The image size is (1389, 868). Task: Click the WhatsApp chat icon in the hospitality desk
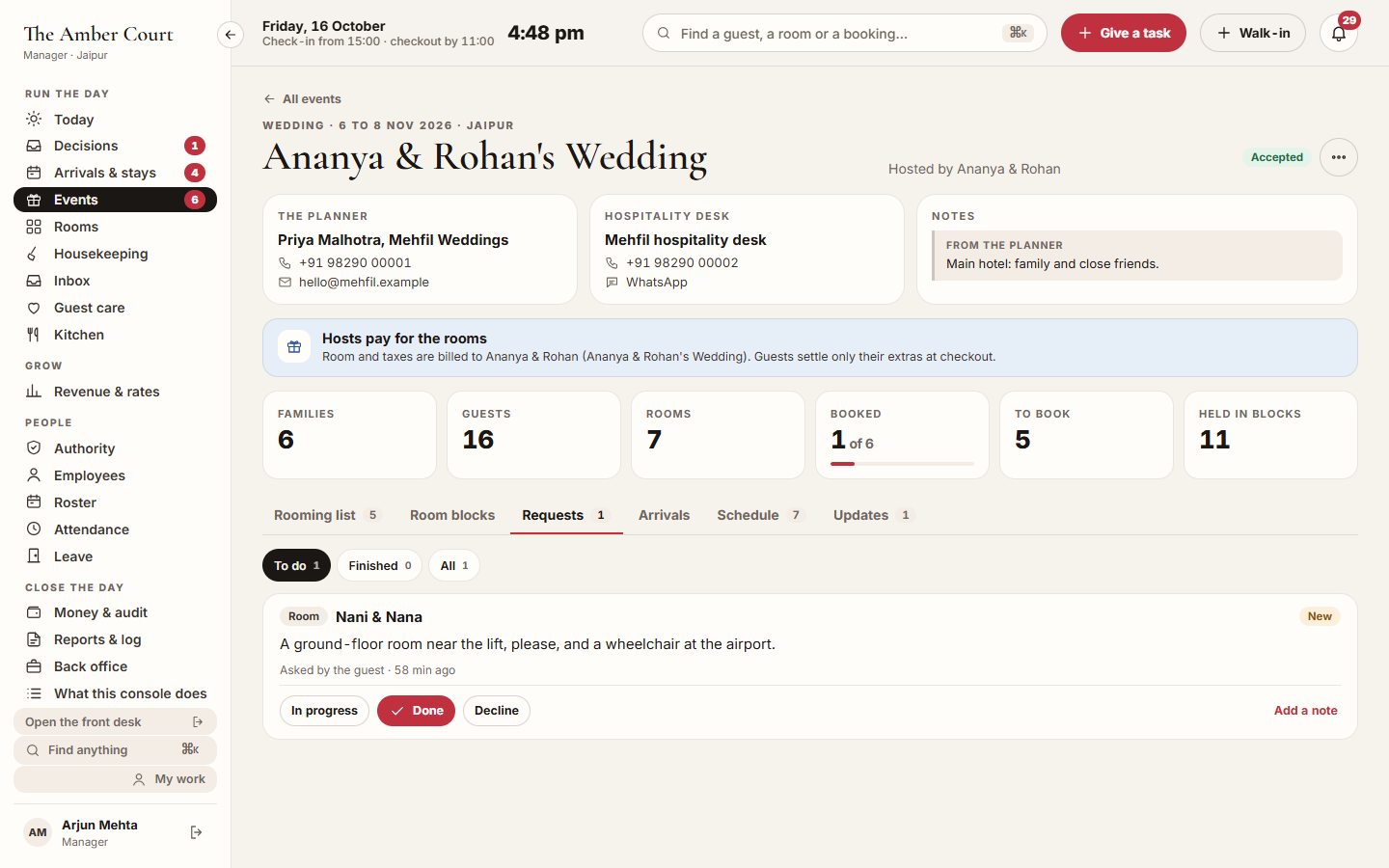click(x=612, y=283)
